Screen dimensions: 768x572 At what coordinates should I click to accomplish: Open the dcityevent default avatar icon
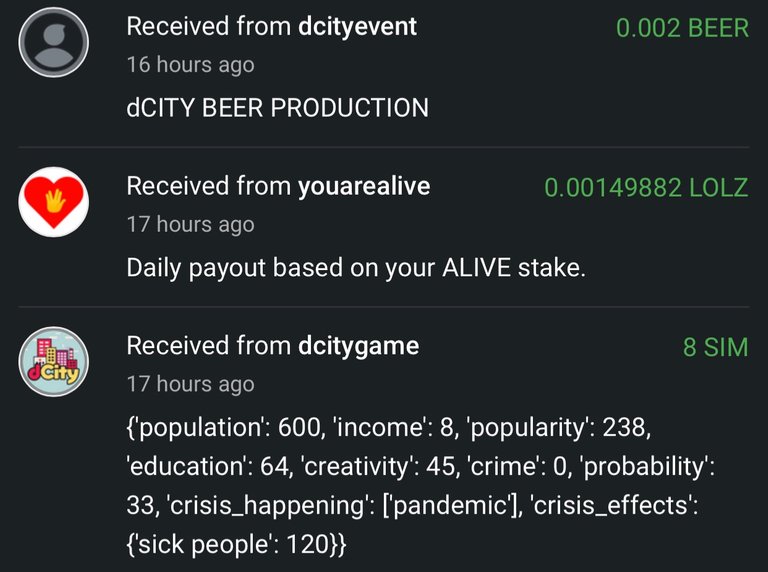coord(54,42)
